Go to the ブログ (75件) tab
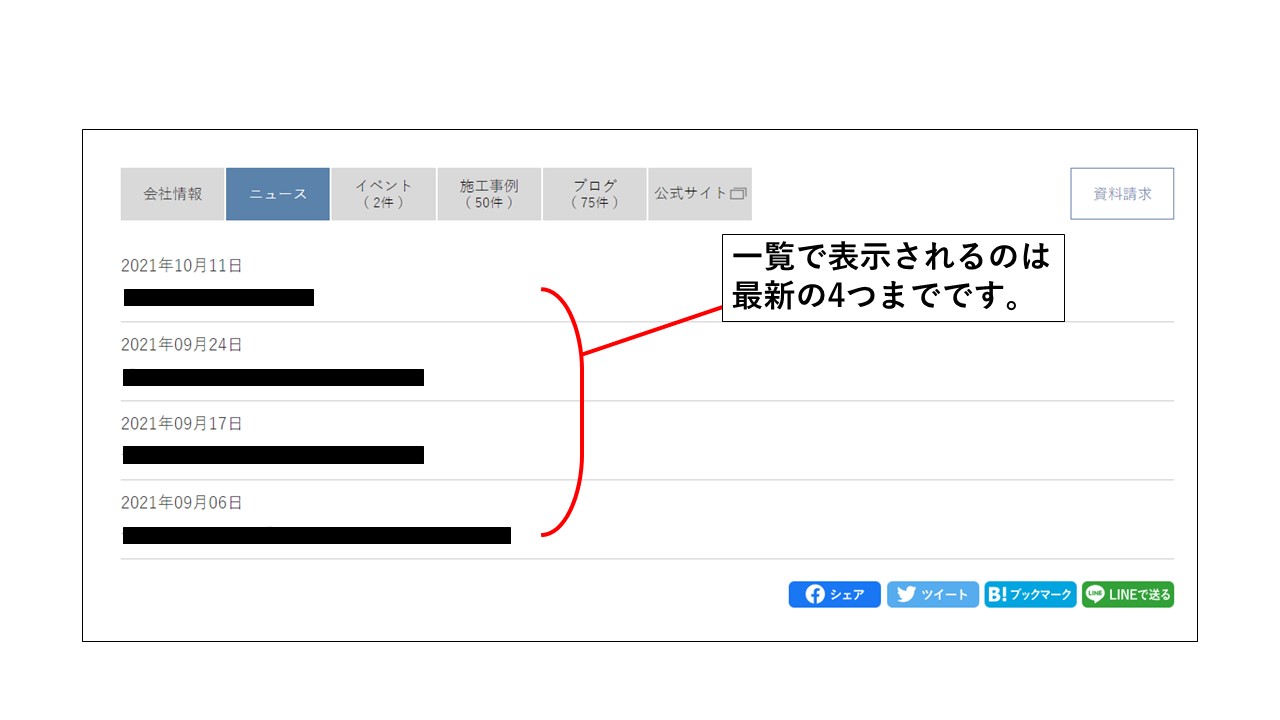 coord(594,194)
